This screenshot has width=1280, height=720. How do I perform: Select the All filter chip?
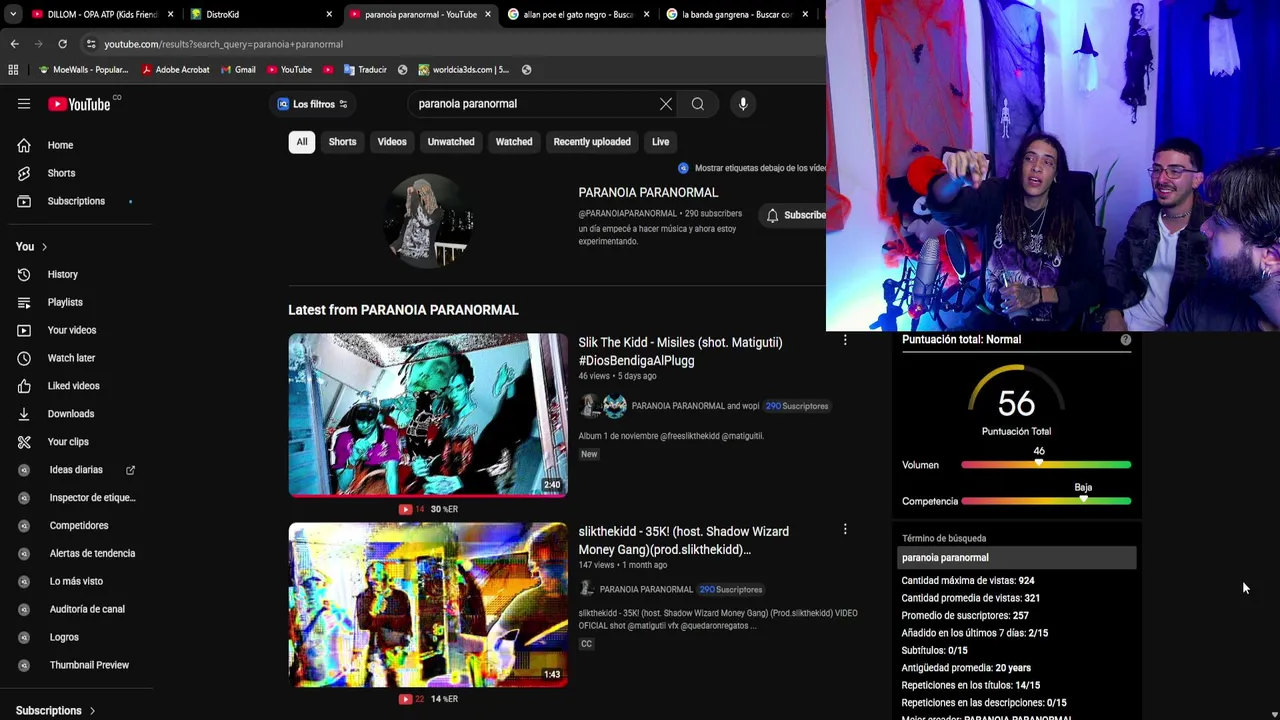pos(301,142)
